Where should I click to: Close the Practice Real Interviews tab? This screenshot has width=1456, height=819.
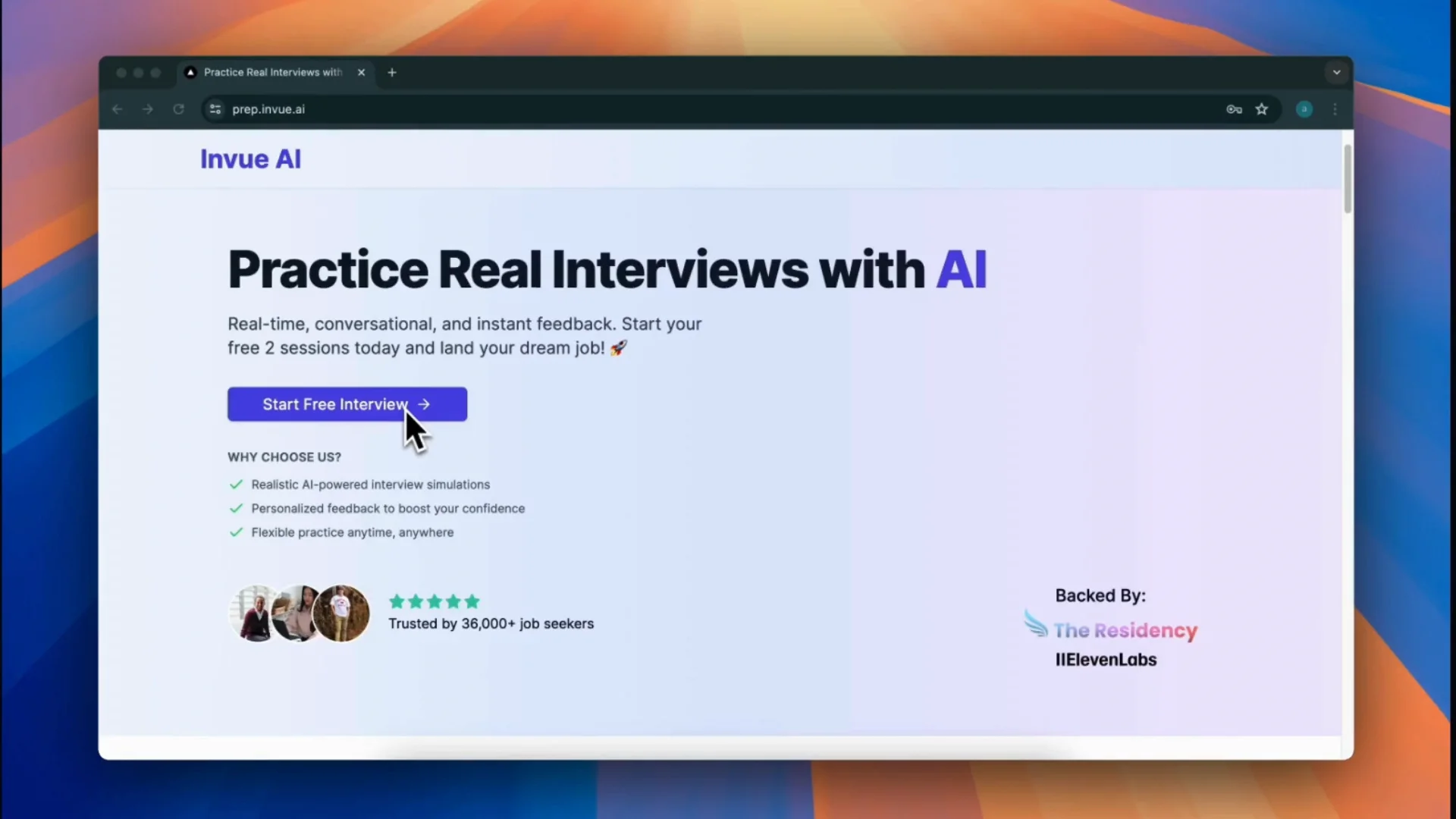[x=362, y=73]
